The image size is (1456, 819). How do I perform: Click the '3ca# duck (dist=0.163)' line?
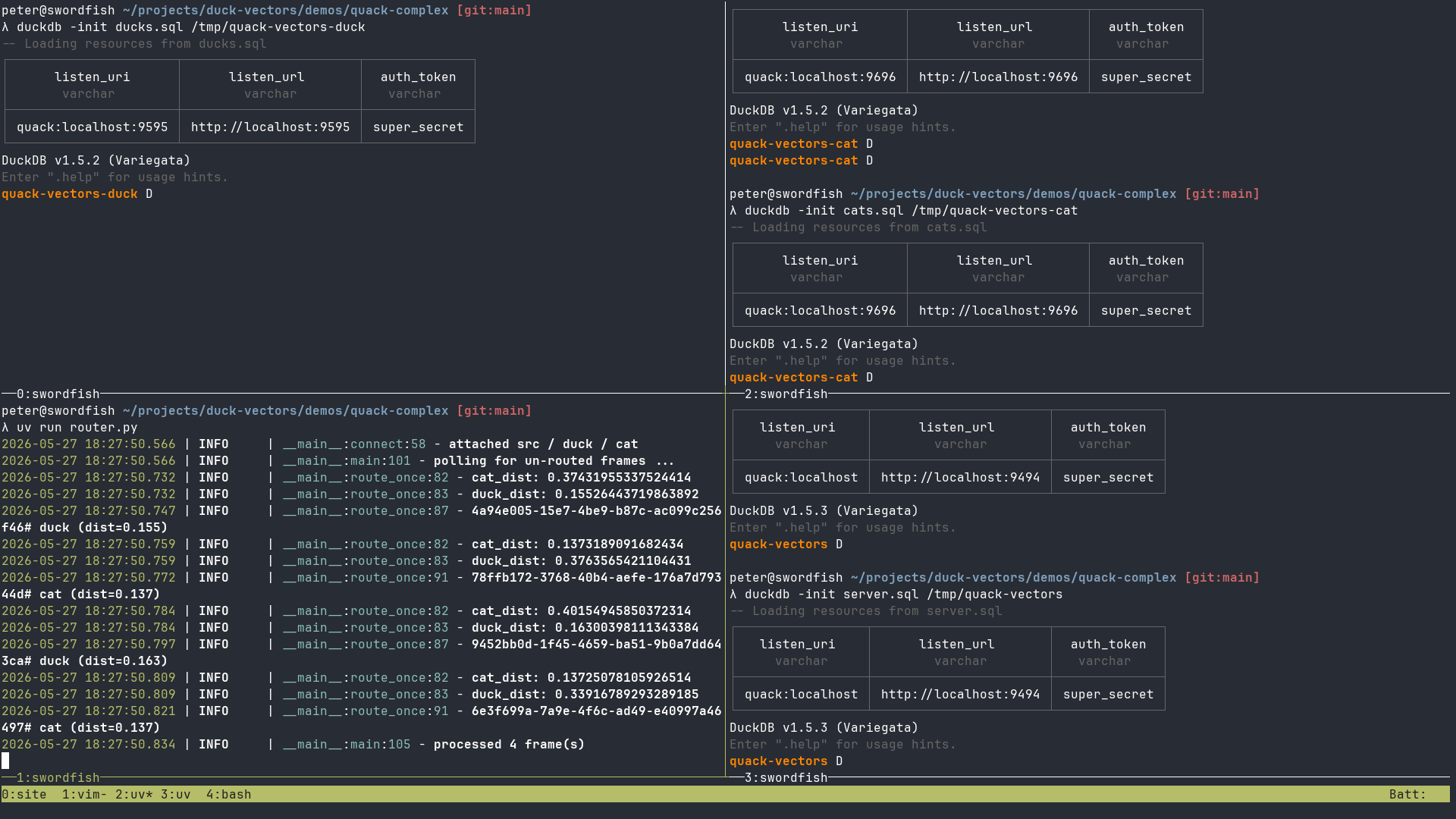85,661
